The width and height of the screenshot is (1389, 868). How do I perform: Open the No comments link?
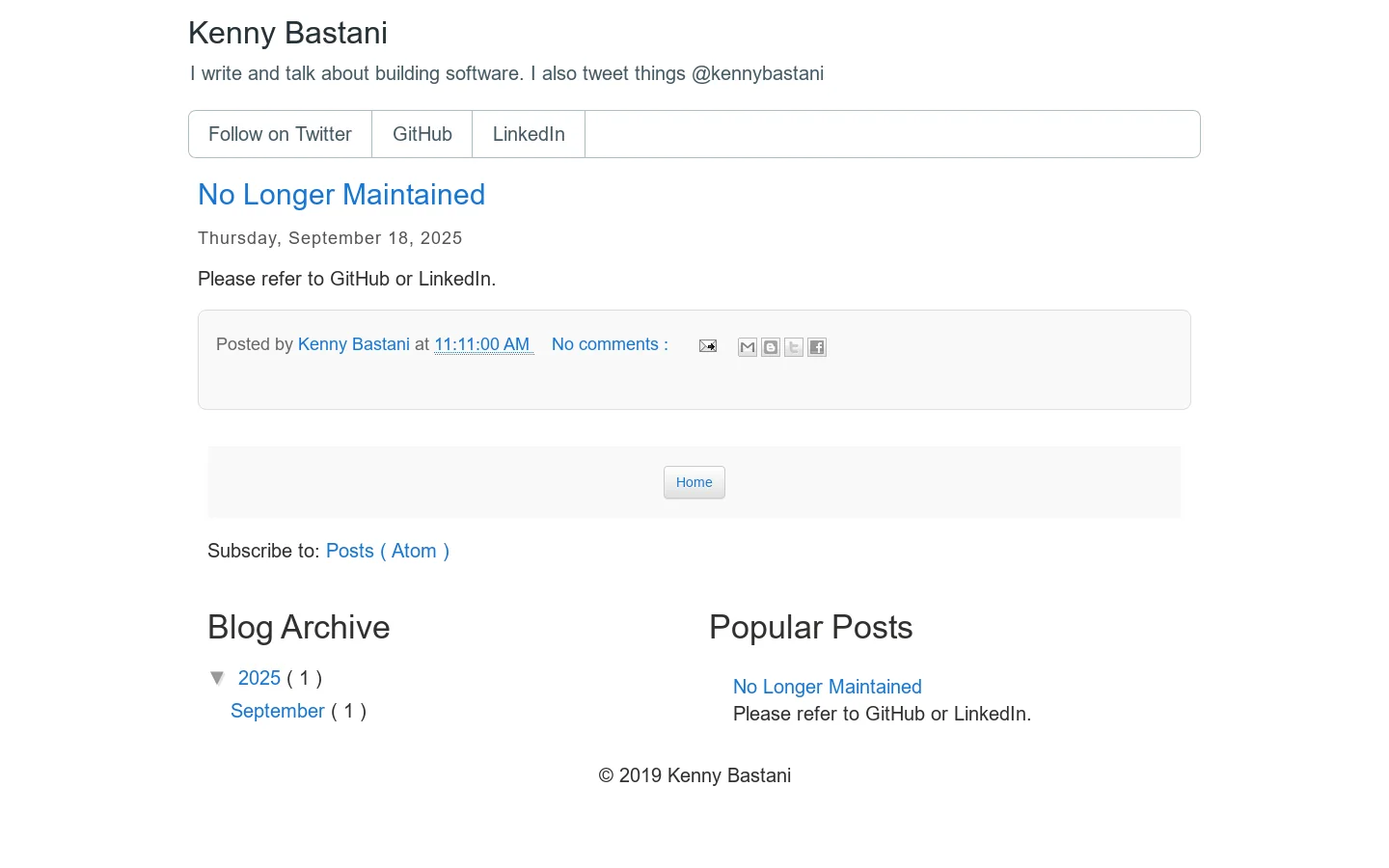pyautogui.click(x=610, y=344)
